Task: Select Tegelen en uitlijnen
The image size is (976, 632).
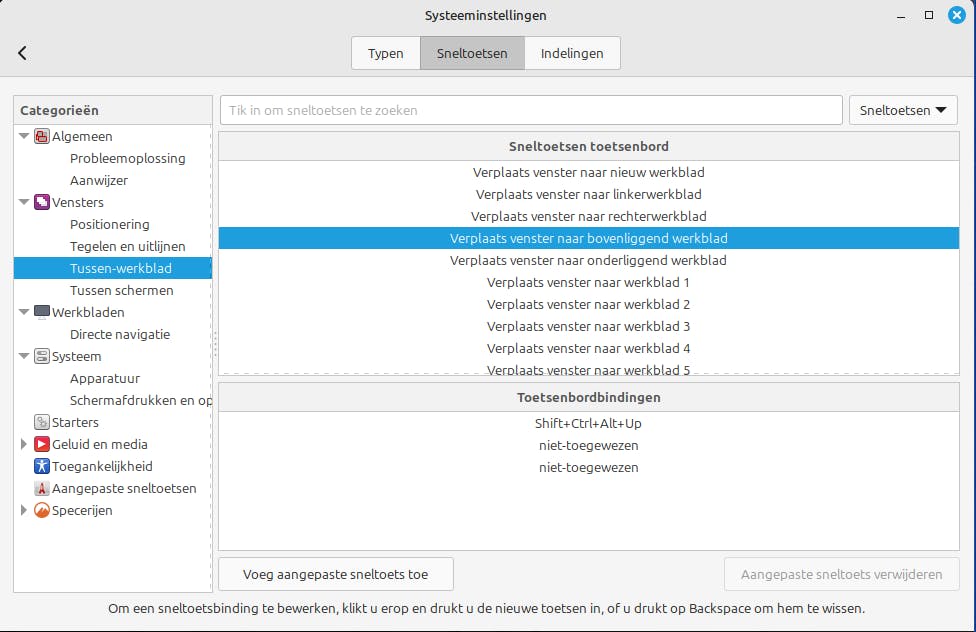Action: [x=128, y=246]
